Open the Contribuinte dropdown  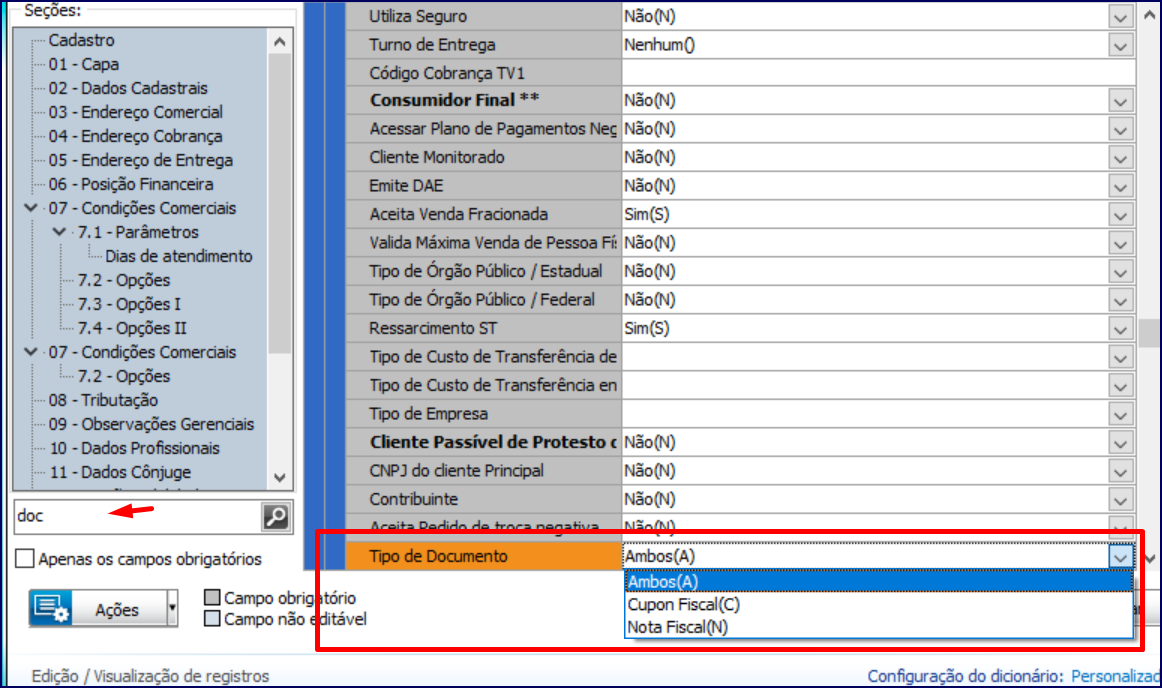coord(1120,500)
